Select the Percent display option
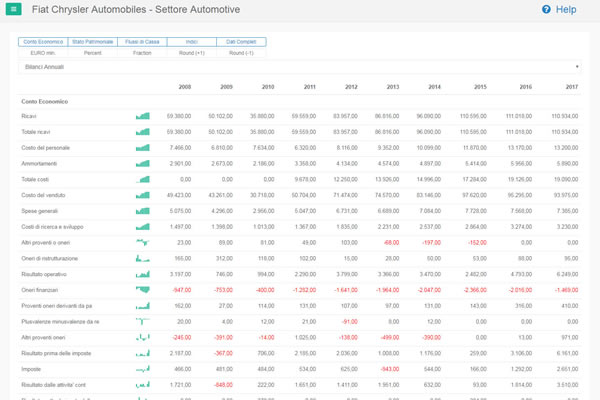600x400 pixels. point(93,53)
